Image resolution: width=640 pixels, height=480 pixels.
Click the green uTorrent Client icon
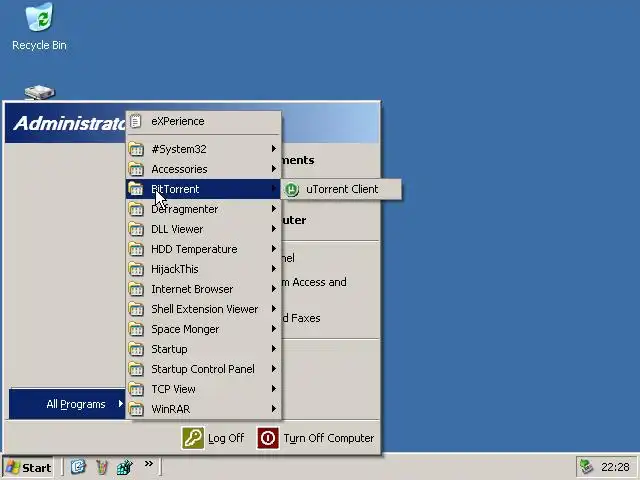[292, 189]
